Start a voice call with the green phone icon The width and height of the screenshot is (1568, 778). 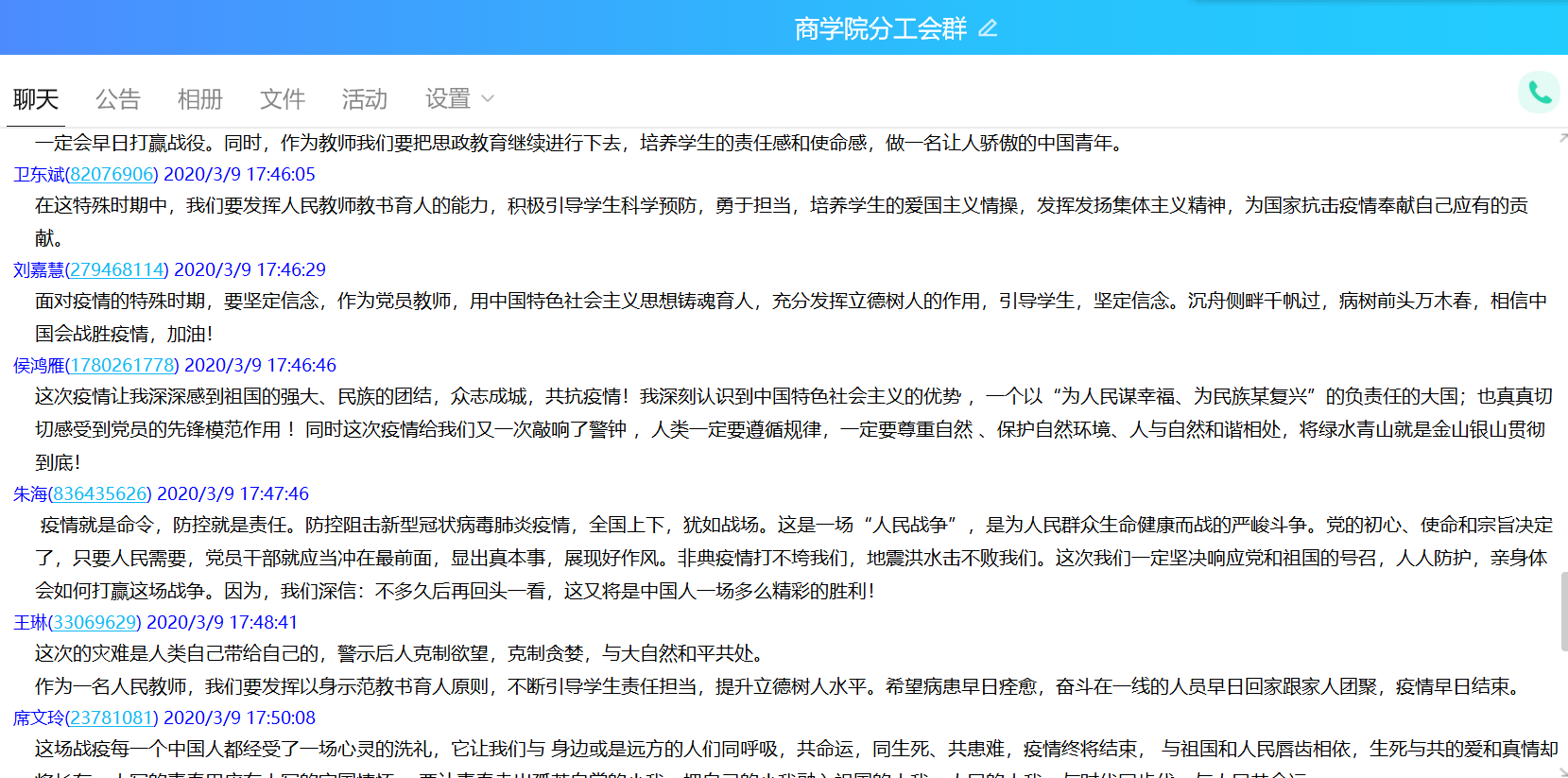tap(1539, 93)
